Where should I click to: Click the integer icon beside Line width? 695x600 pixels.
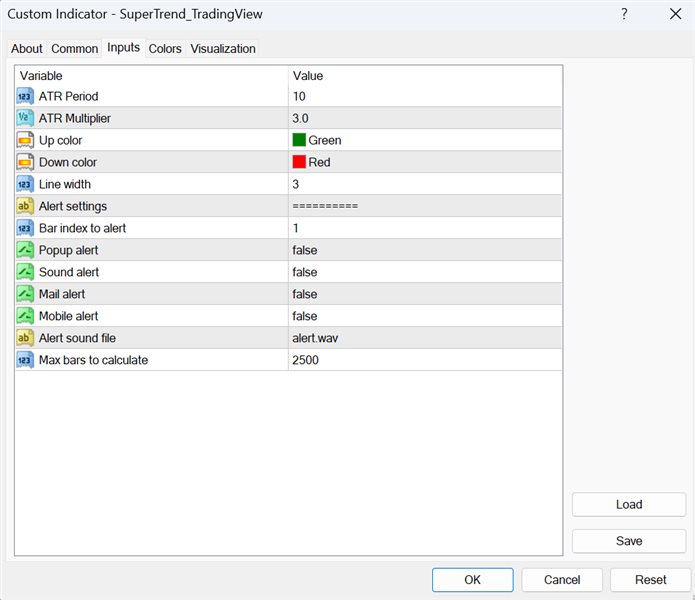pos(25,184)
